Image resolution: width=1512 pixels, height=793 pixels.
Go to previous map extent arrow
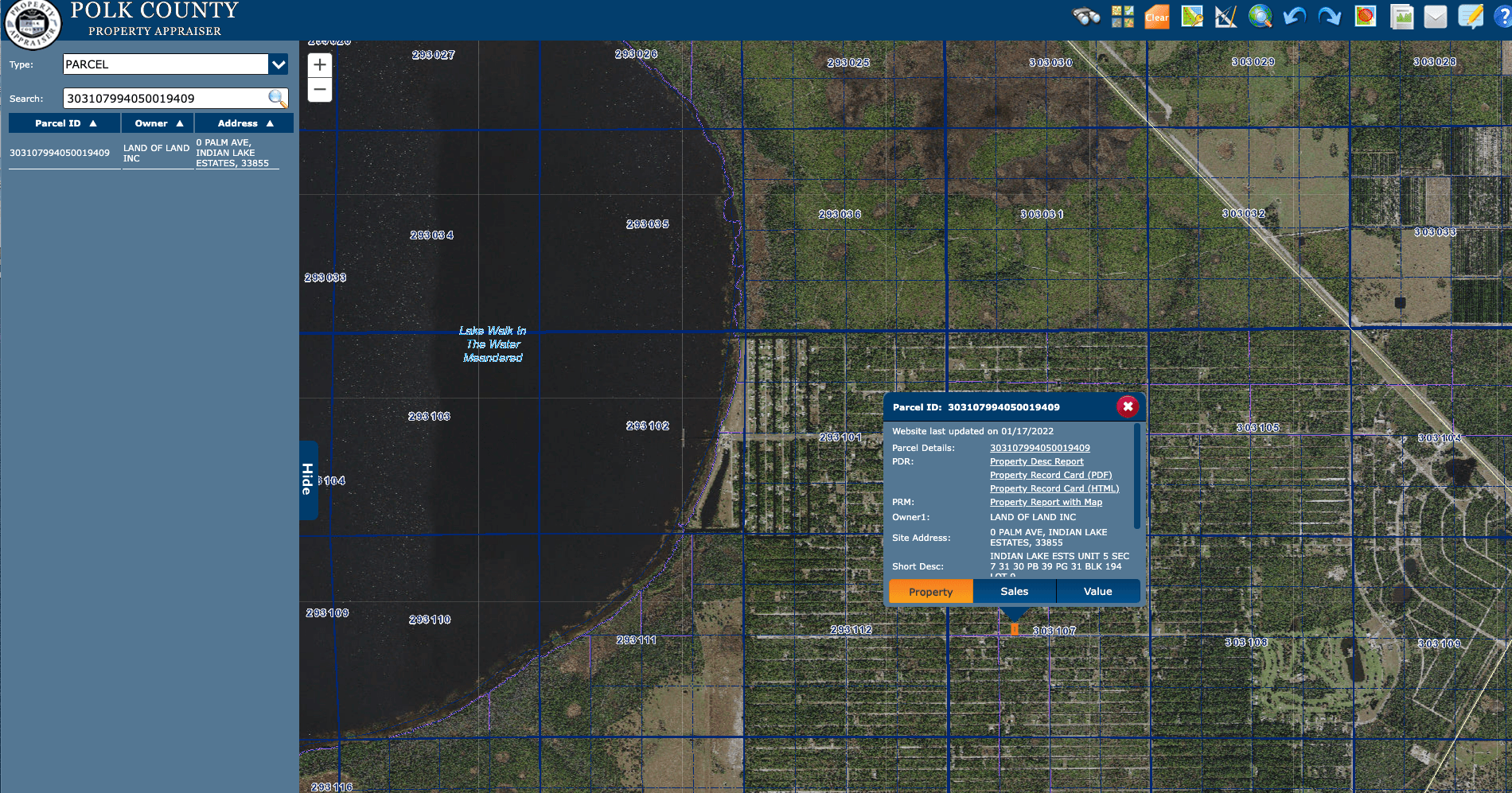tap(1295, 17)
